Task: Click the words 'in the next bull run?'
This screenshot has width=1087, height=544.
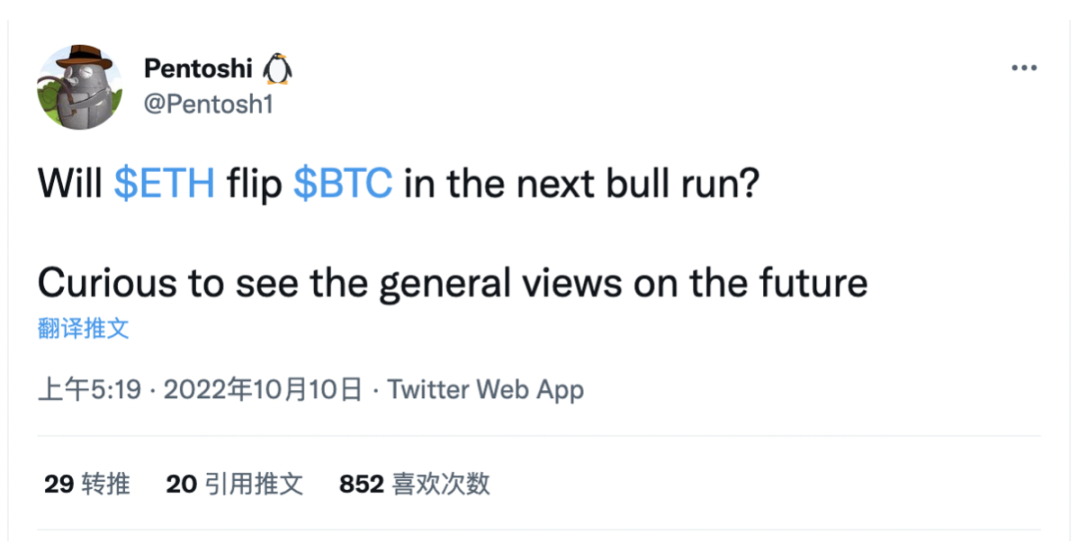Action: 582,184
